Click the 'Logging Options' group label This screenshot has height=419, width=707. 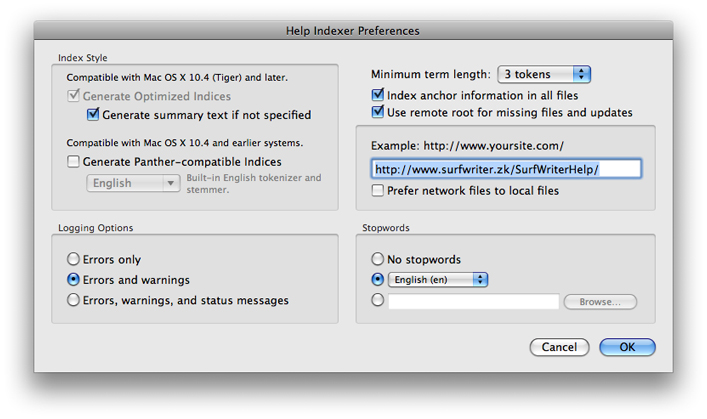96,228
